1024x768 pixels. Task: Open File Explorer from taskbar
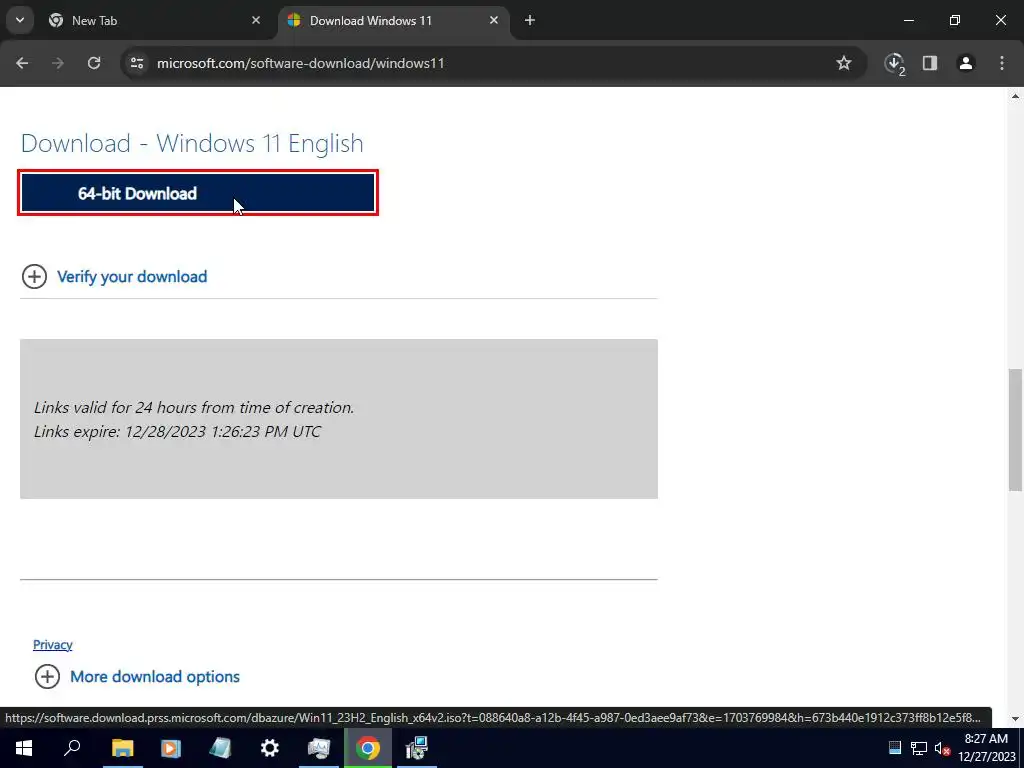pos(122,748)
